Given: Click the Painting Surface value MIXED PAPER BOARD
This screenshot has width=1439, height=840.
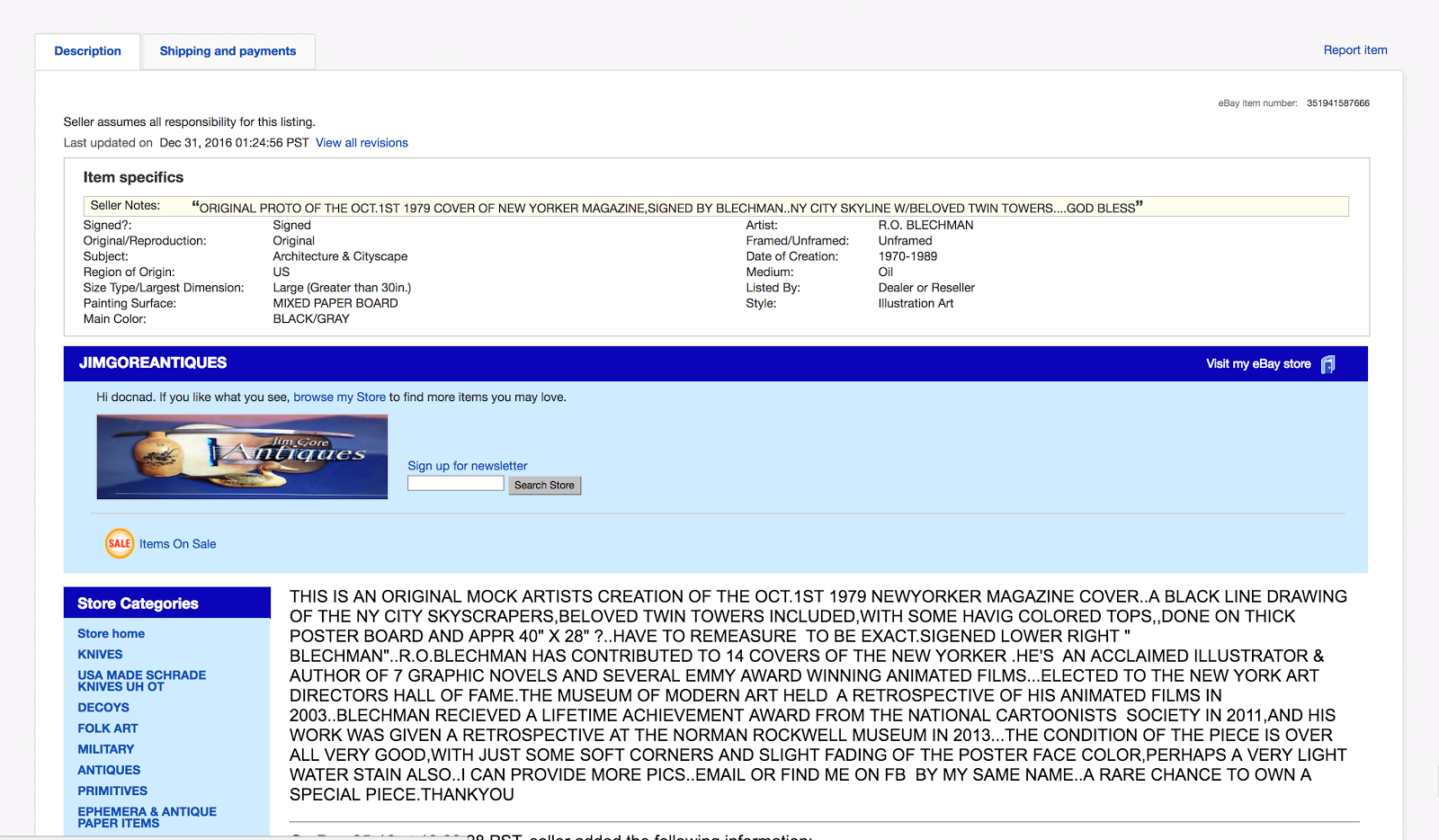Looking at the screenshot, I should pos(335,304).
